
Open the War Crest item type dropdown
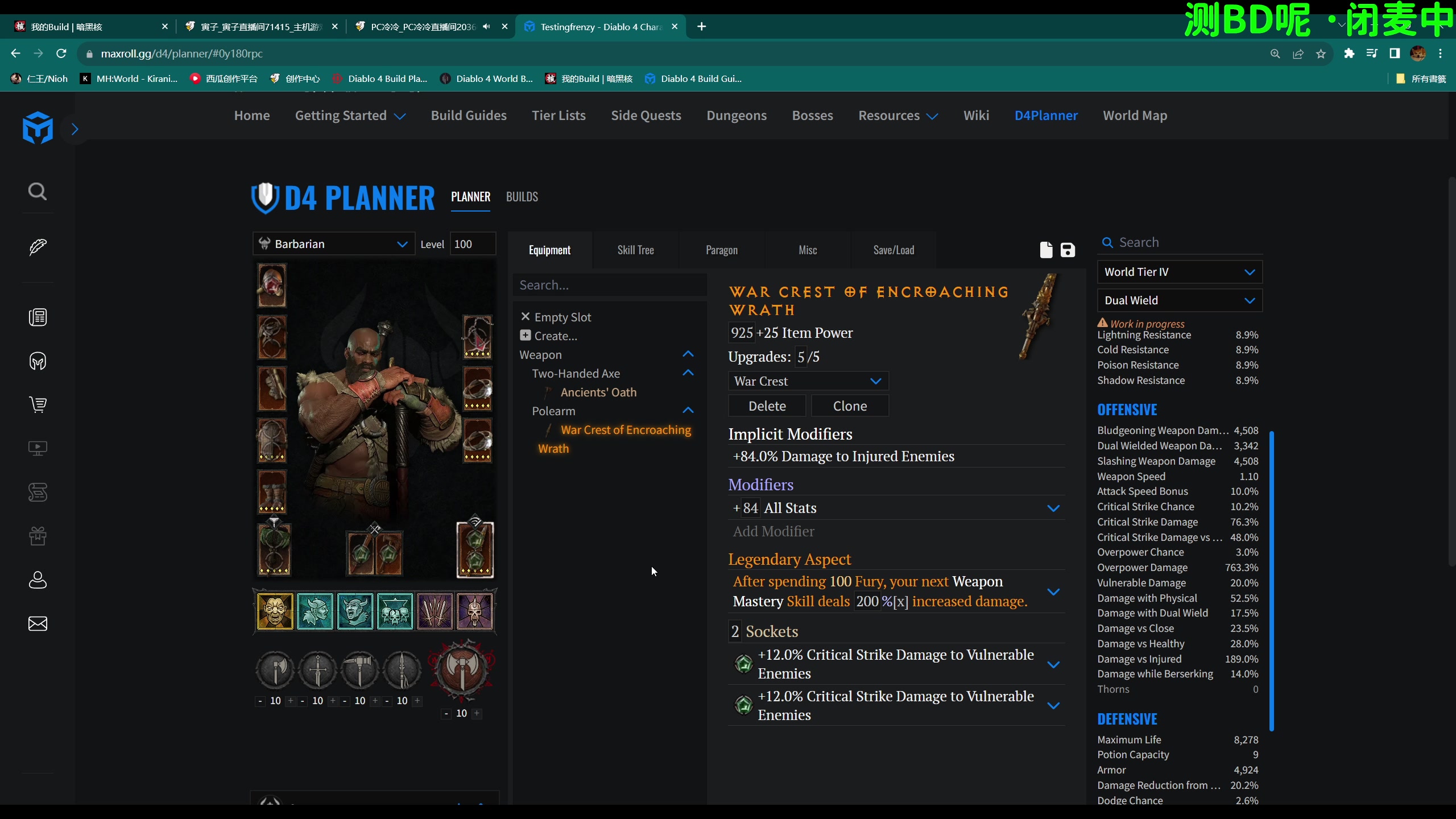coord(808,381)
